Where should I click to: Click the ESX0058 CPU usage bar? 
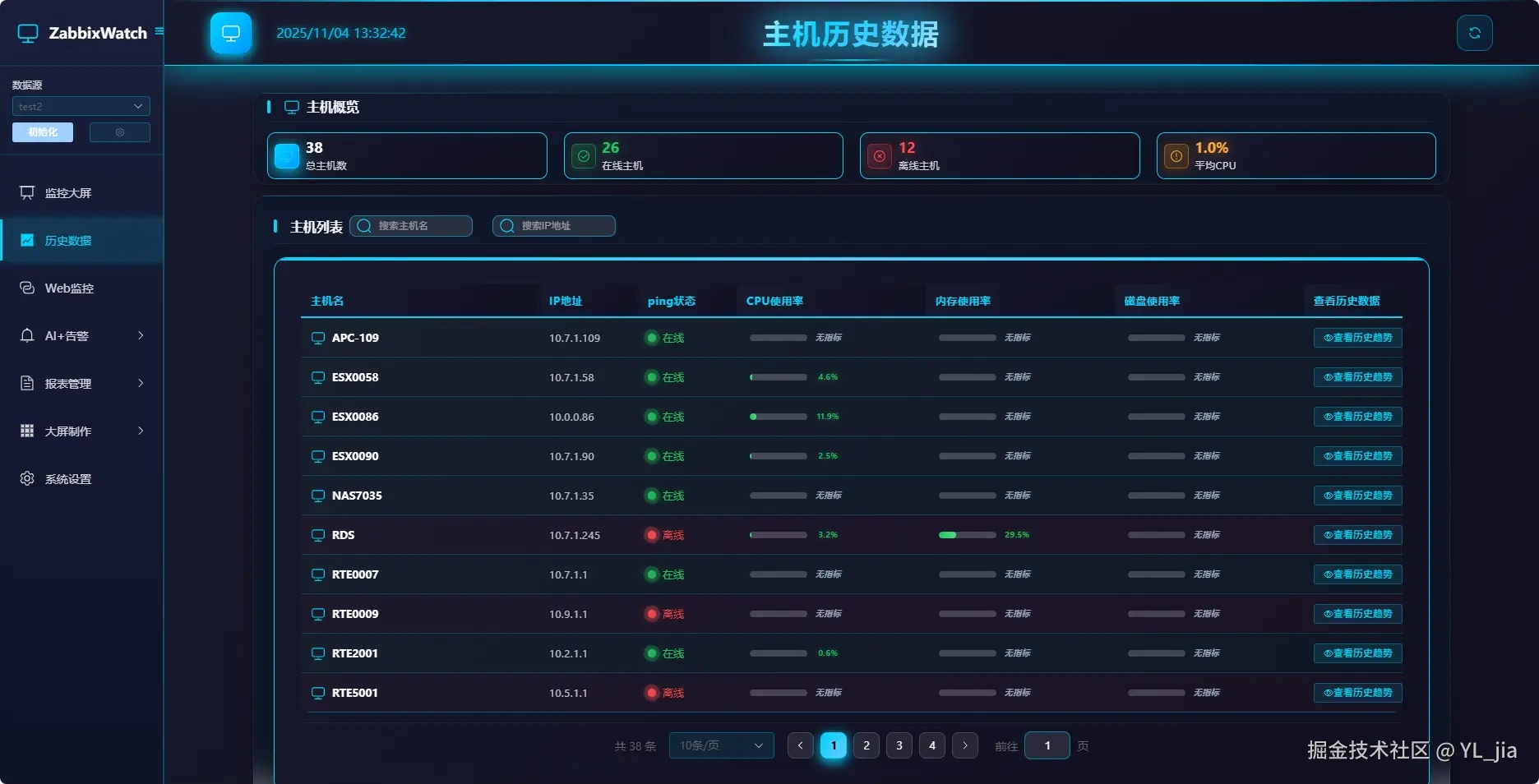[779, 377]
